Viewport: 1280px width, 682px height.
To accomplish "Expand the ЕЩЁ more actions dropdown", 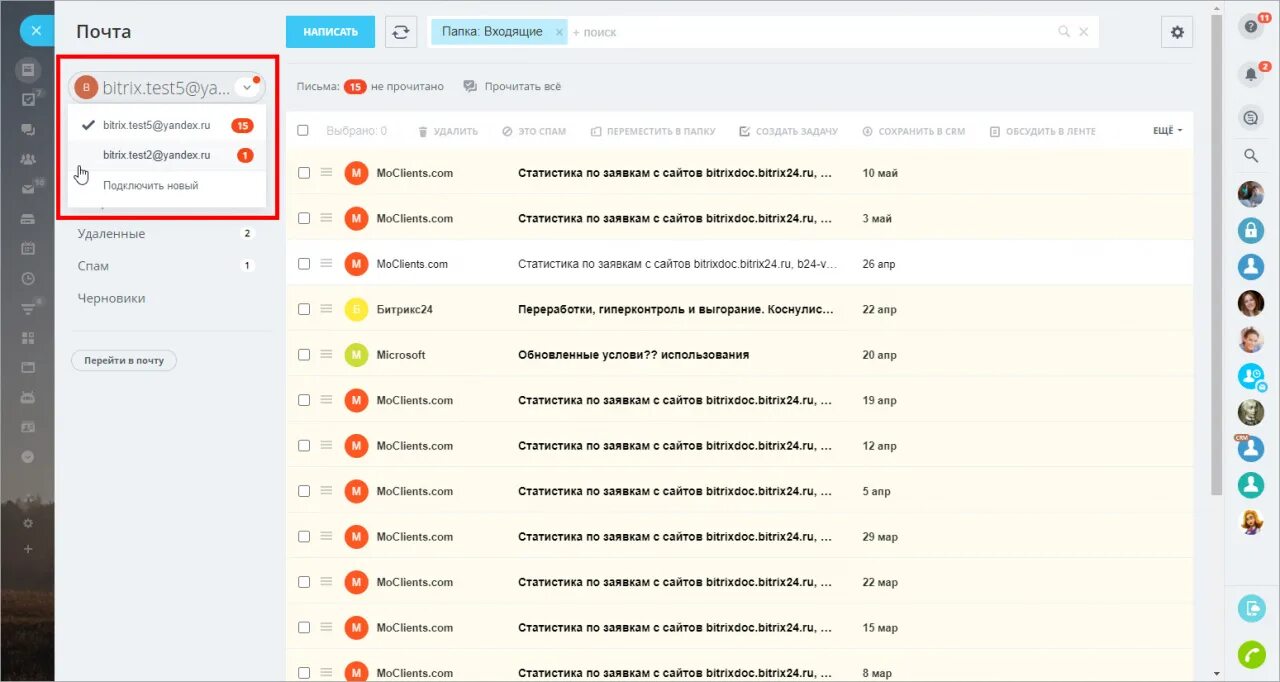I will click(x=1167, y=131).
